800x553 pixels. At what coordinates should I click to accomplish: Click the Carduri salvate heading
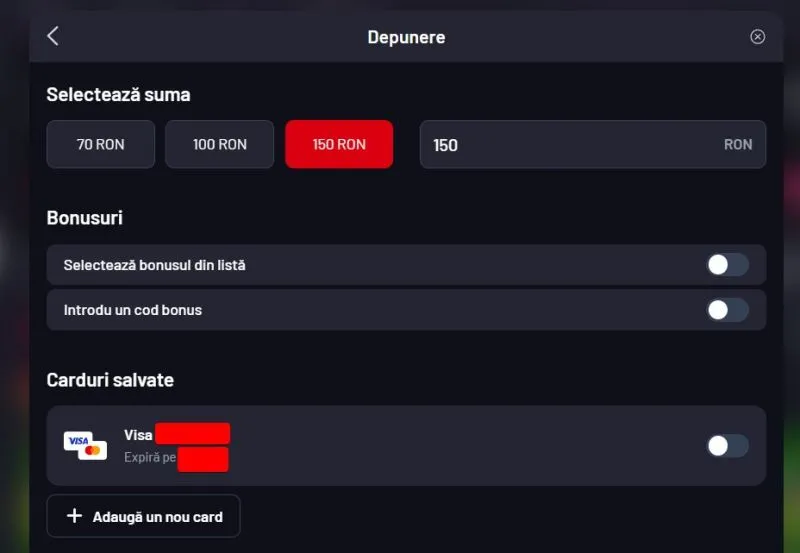coord(110,380)
